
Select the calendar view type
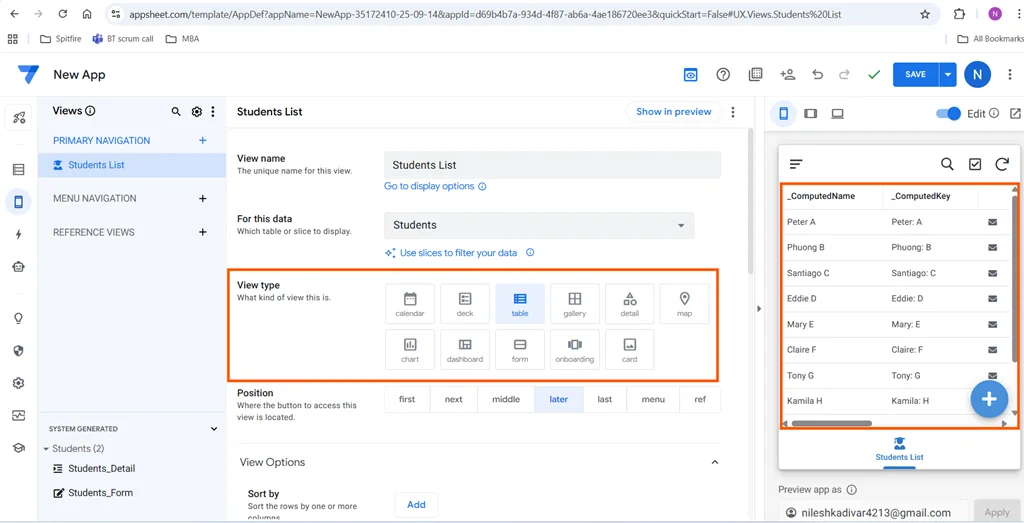[410, 304]
